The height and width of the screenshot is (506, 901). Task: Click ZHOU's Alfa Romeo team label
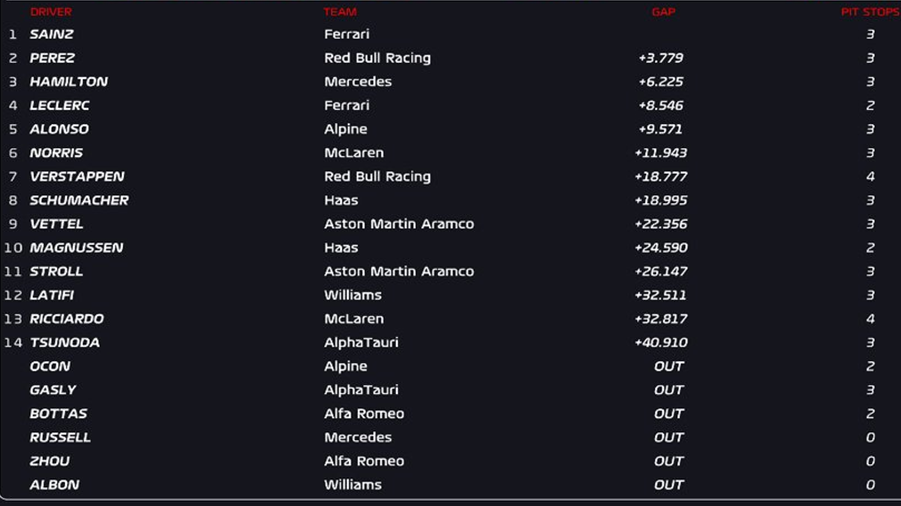tap(364, 461)
